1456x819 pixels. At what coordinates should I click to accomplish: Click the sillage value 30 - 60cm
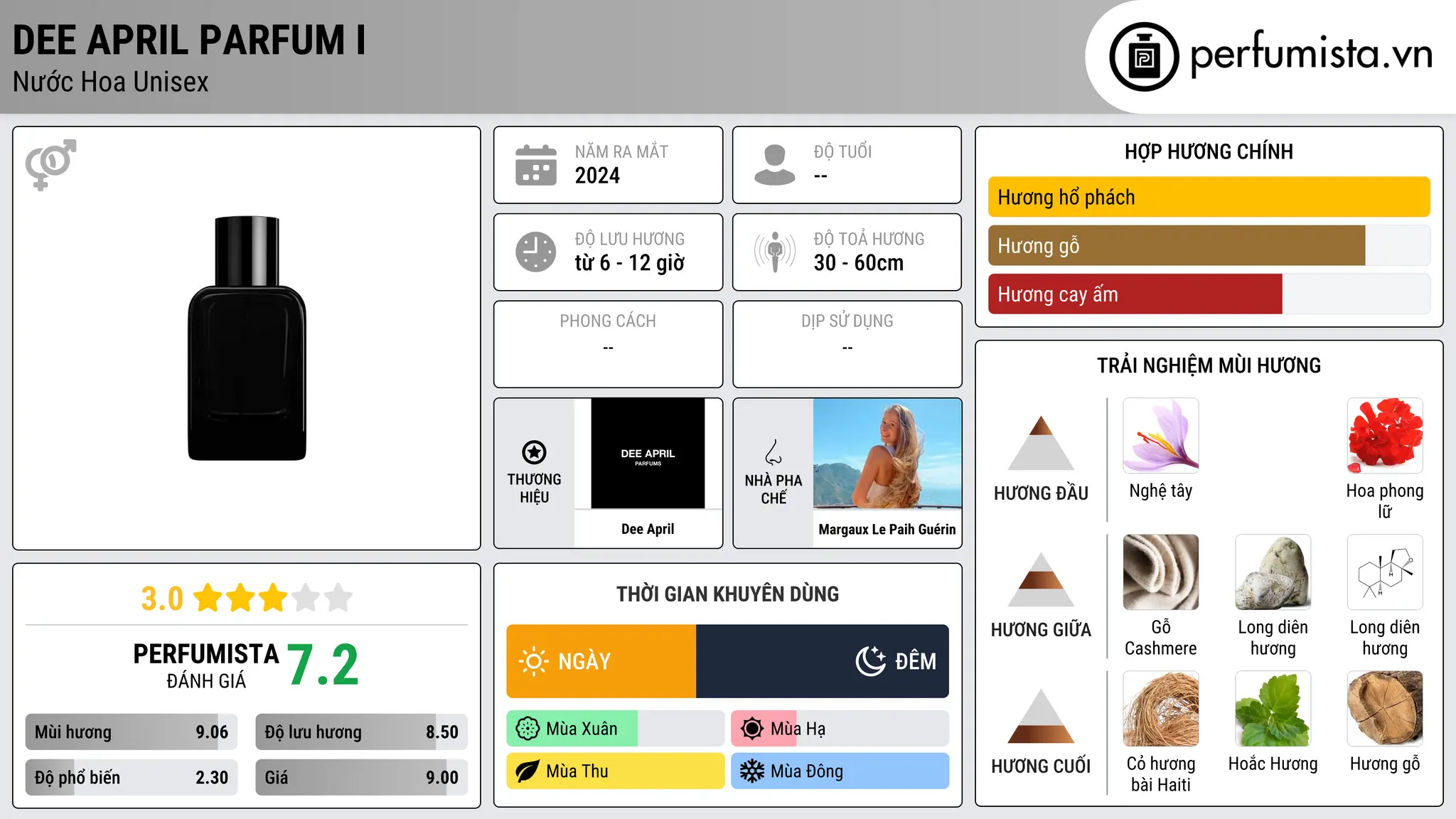tap(859, 263)
